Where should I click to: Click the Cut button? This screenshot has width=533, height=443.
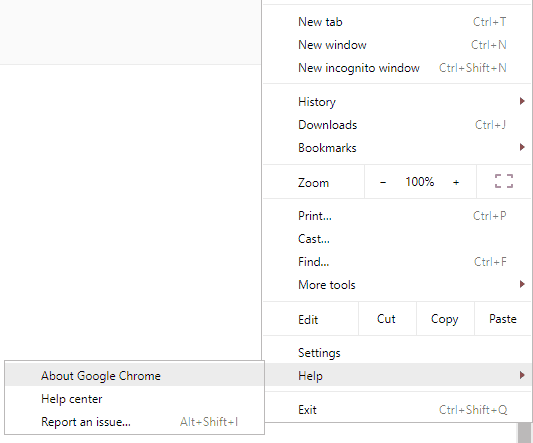click(387, 319)
